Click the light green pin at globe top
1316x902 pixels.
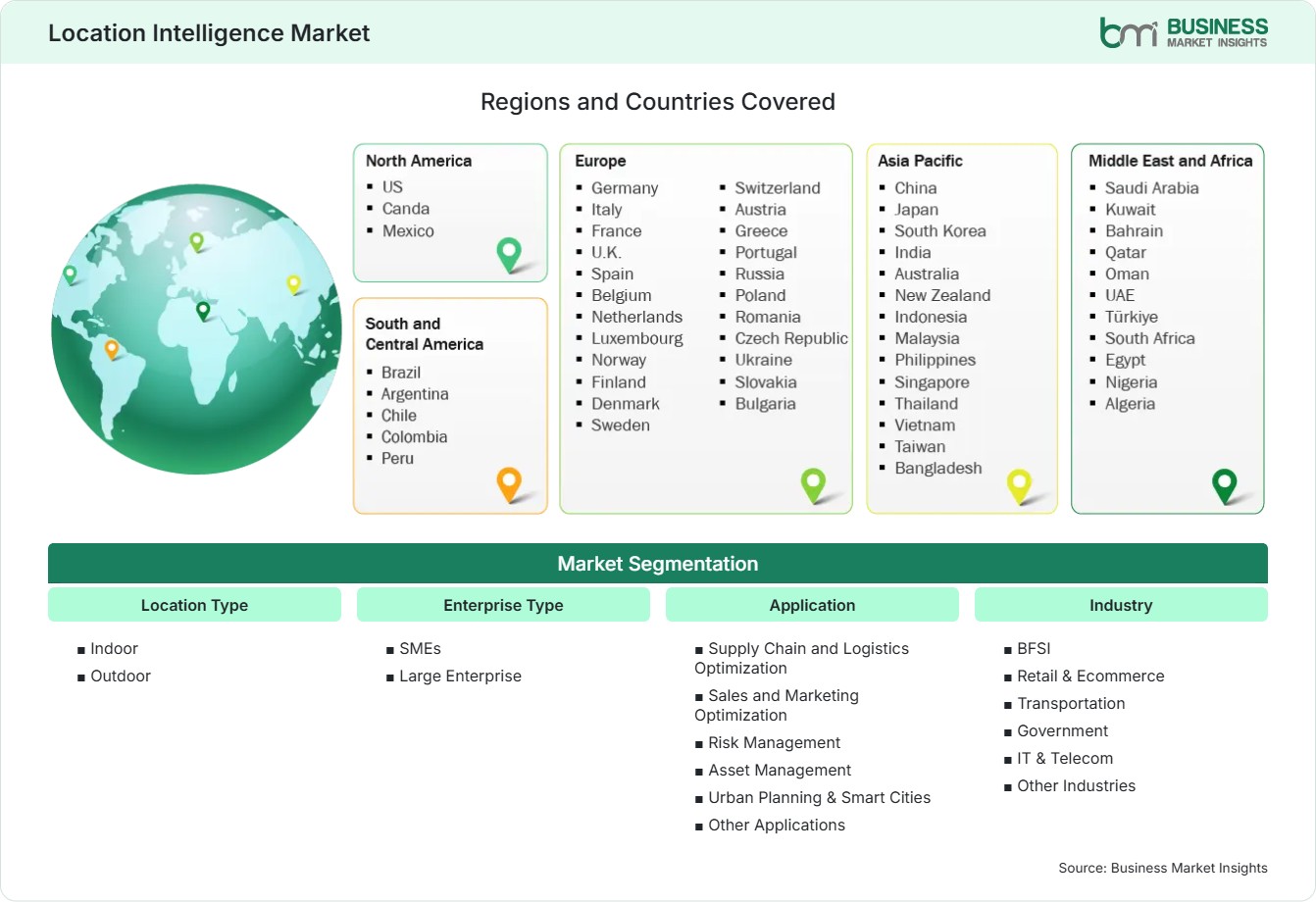(x=196, y=241)
